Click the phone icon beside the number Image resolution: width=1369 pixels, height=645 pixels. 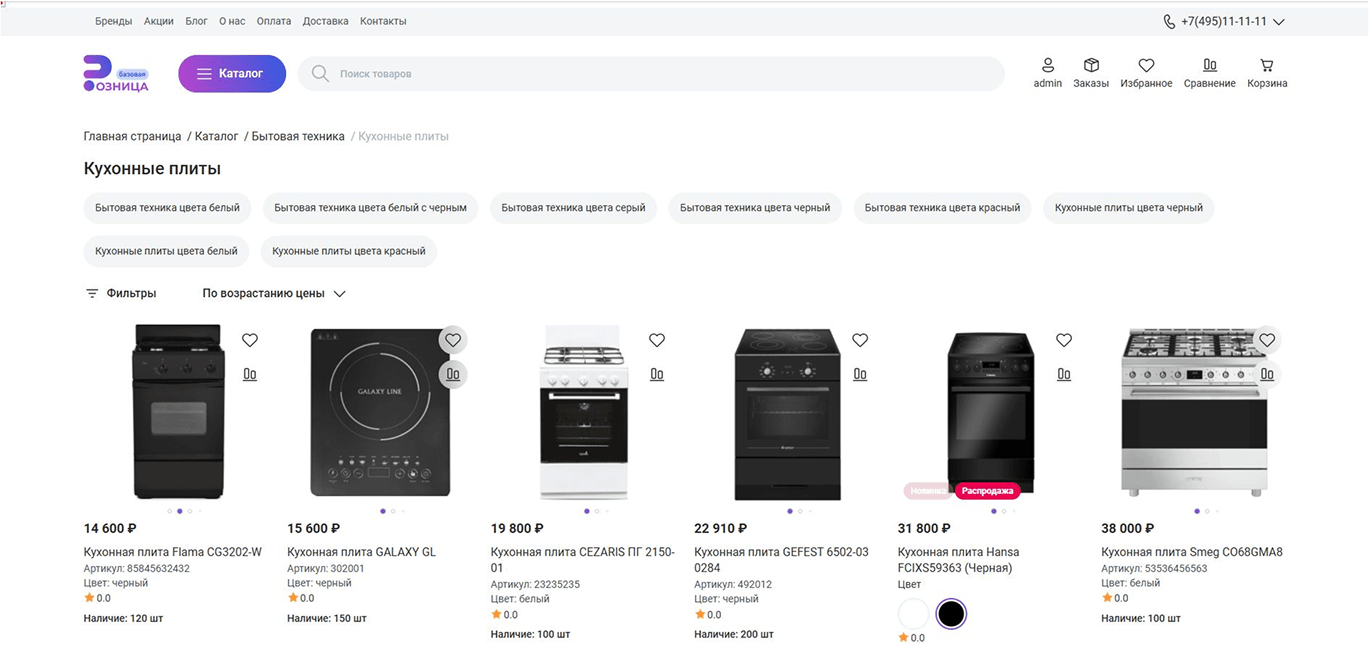coord(1169,21)
